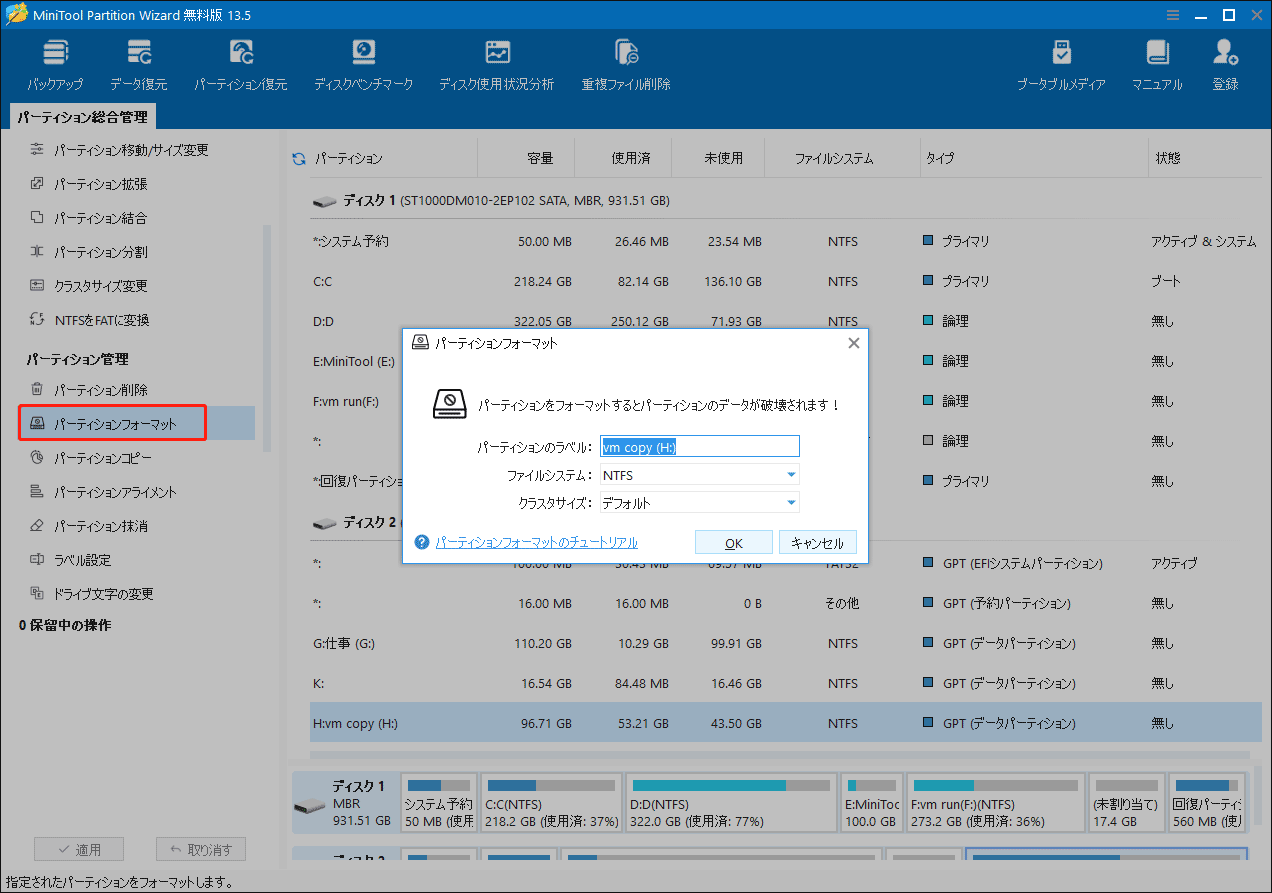This screenshot has width=1272, height=893.
Task: Click the 登録 registration icon
Action: click(x=1225, y=60)
